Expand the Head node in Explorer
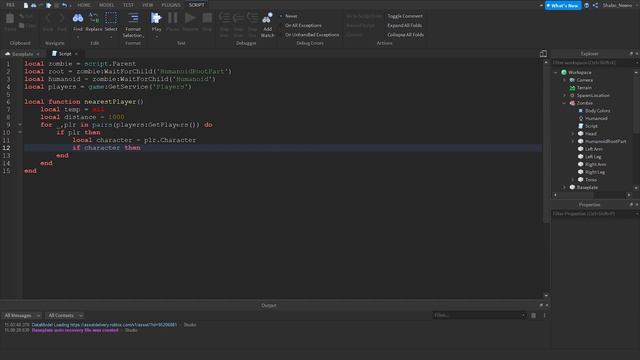Viewport: 640px width, 360px height. point(573,133)
